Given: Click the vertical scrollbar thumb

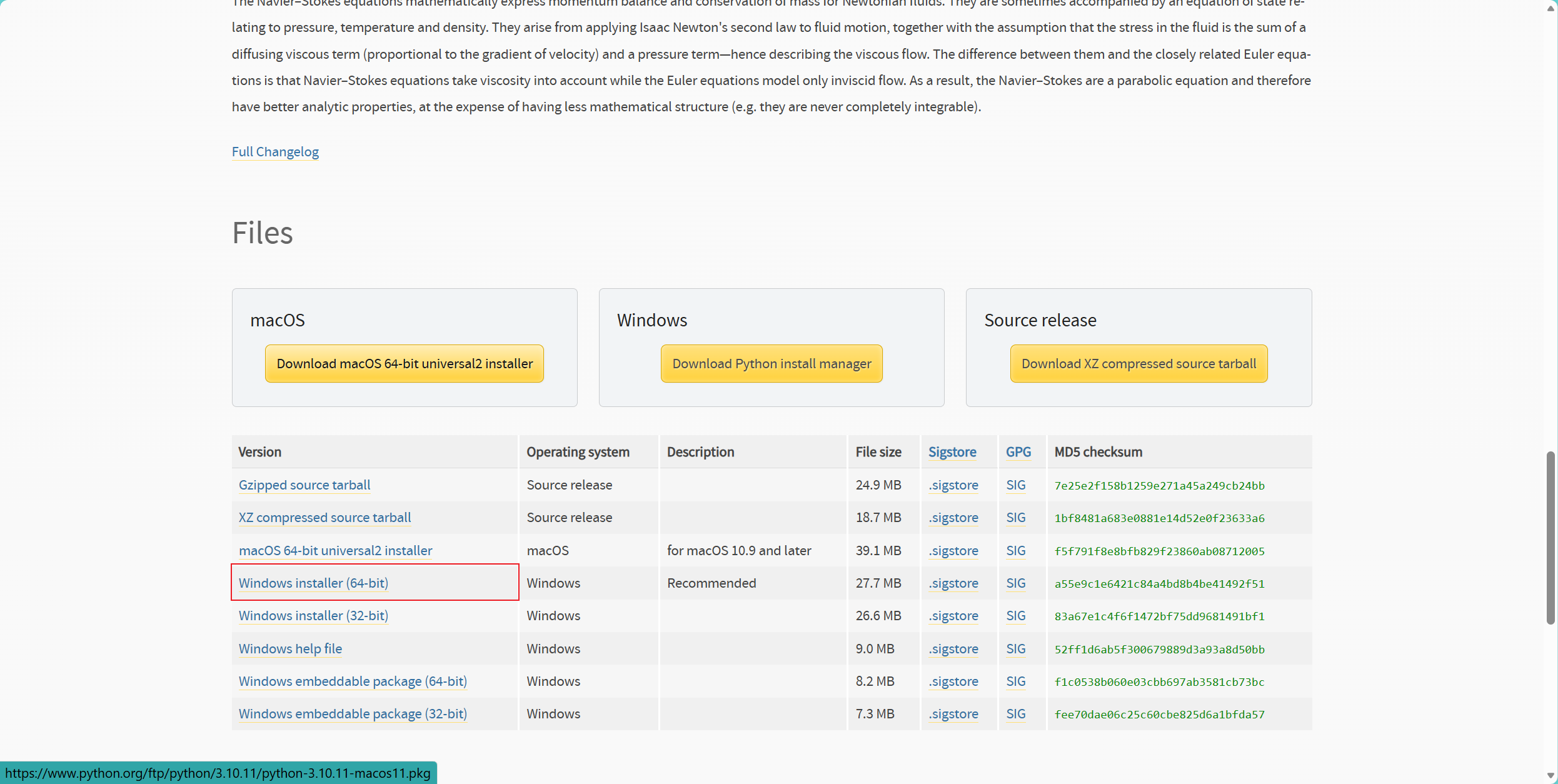Looking at the screenshot, I should 1550,538.
